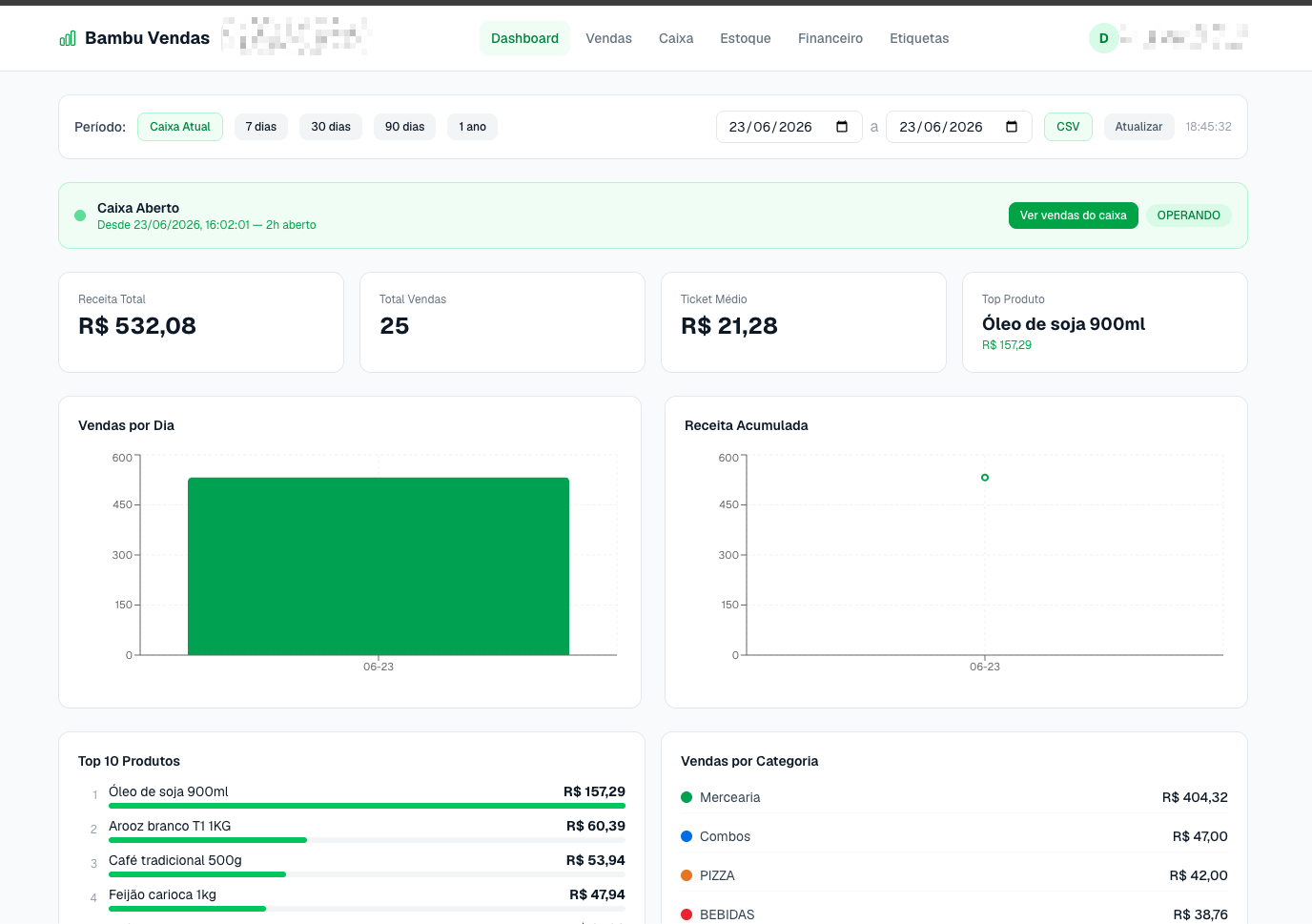Click the R$ 47,00 Combos amount
Viewport: 1312px width, 924px height.
click(1200, 836)
